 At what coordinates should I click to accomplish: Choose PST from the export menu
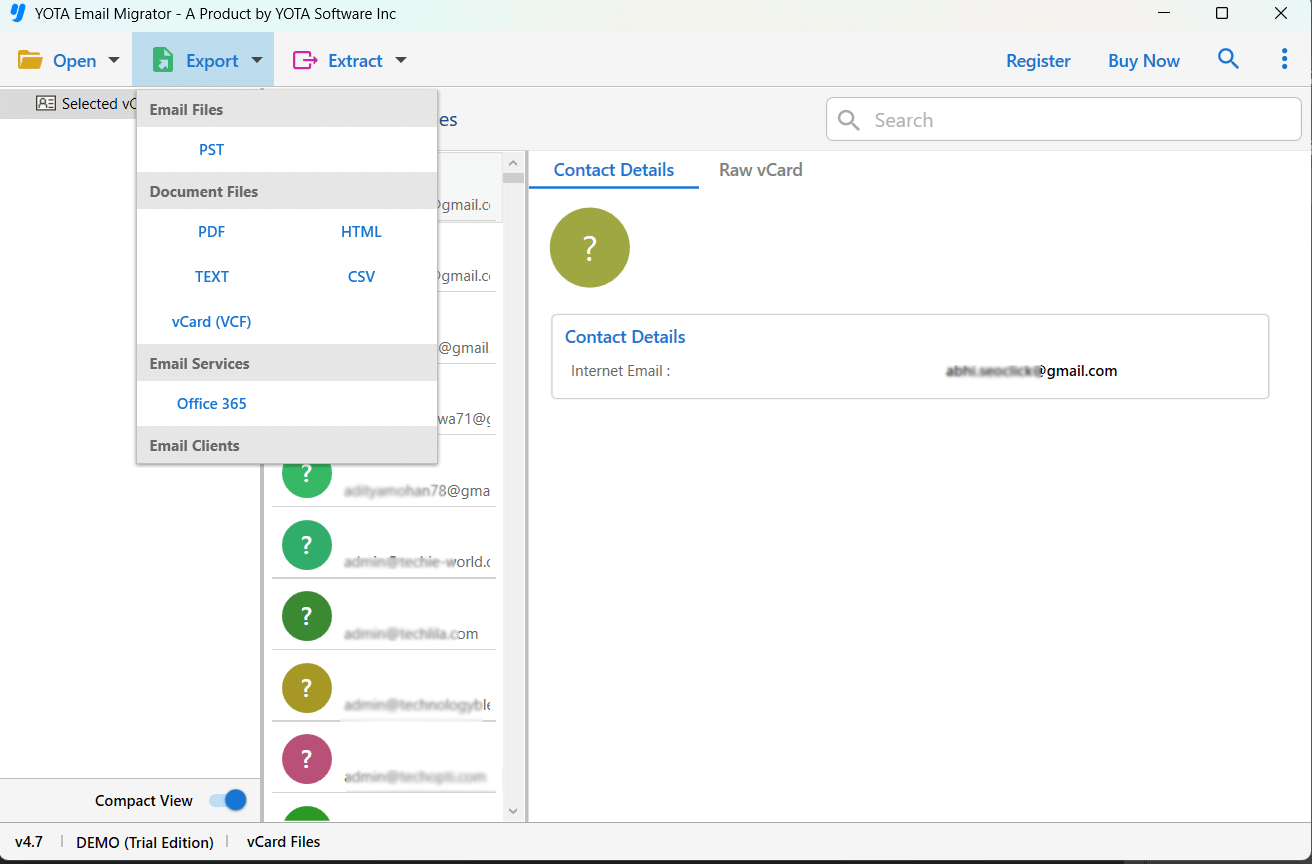point(211,149)
